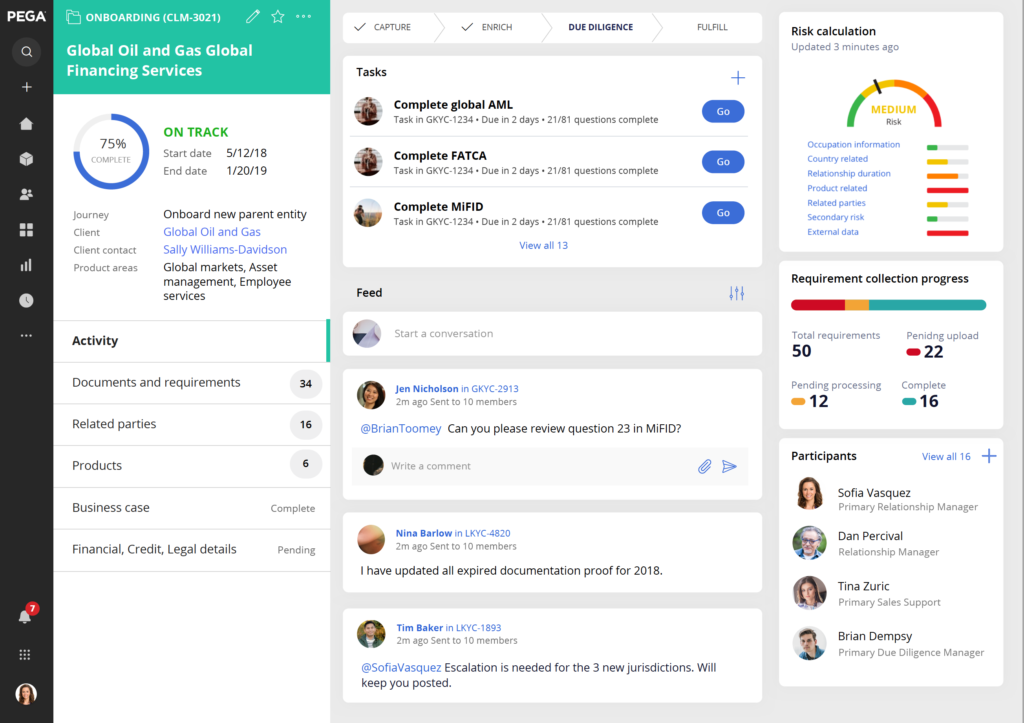Click the @SofiaVasquez mention
The image size is (1024, 723).
pos(401,668)
